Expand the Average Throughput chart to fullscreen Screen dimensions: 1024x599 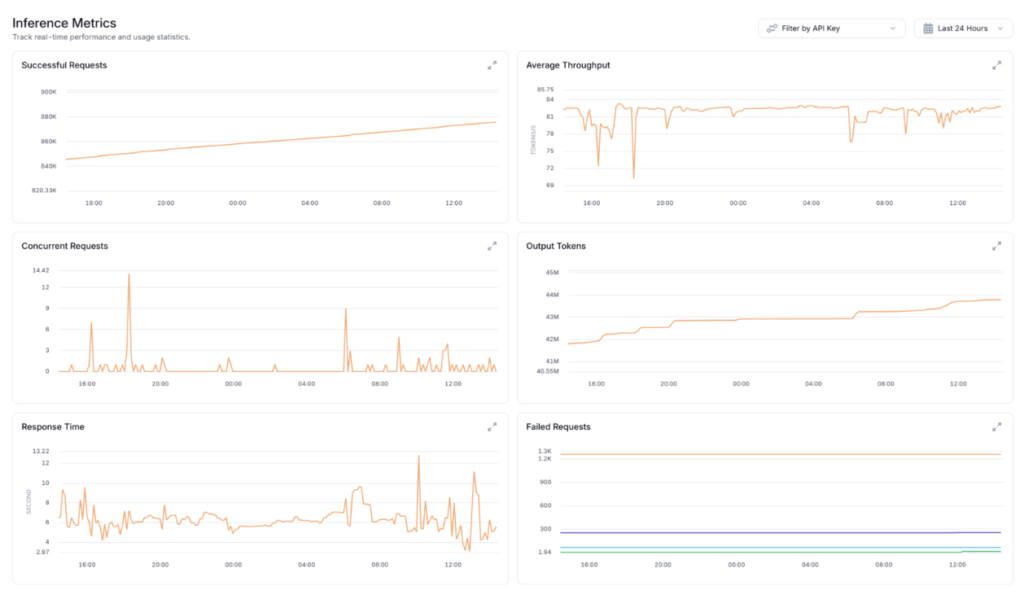[x=997, y=66]
